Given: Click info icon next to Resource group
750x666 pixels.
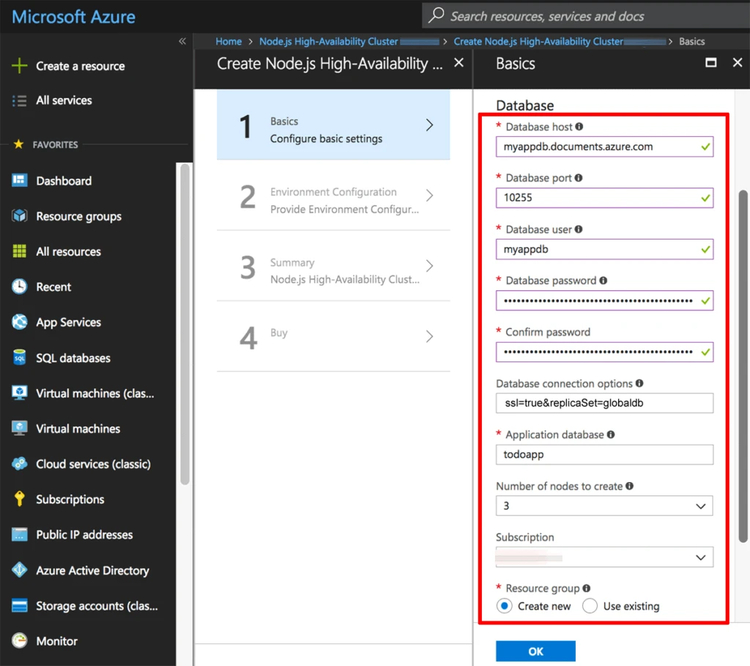Looking at the screenshot, I should tap(586, 588).
